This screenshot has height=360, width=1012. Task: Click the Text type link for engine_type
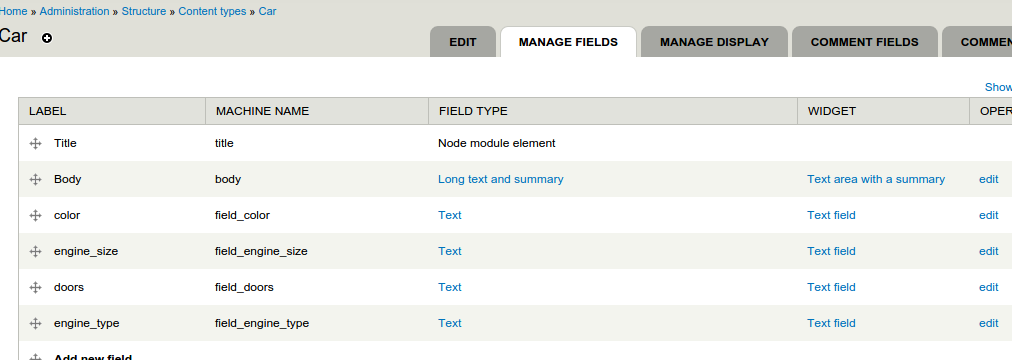click(x=449, y=323)
